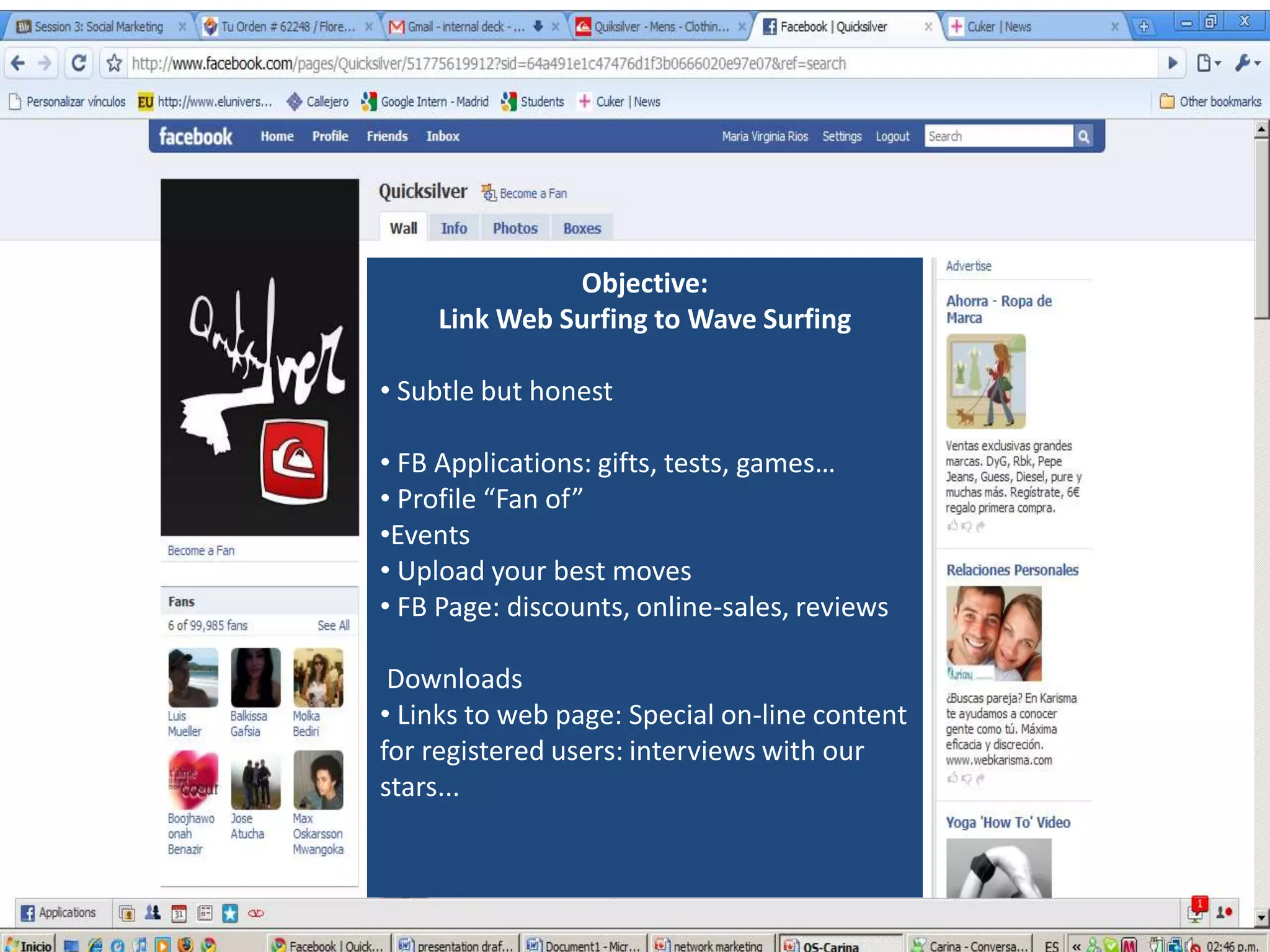Switch to network marketing taskbar window
The image size is (1270, 952).
[x=711, y=945]
